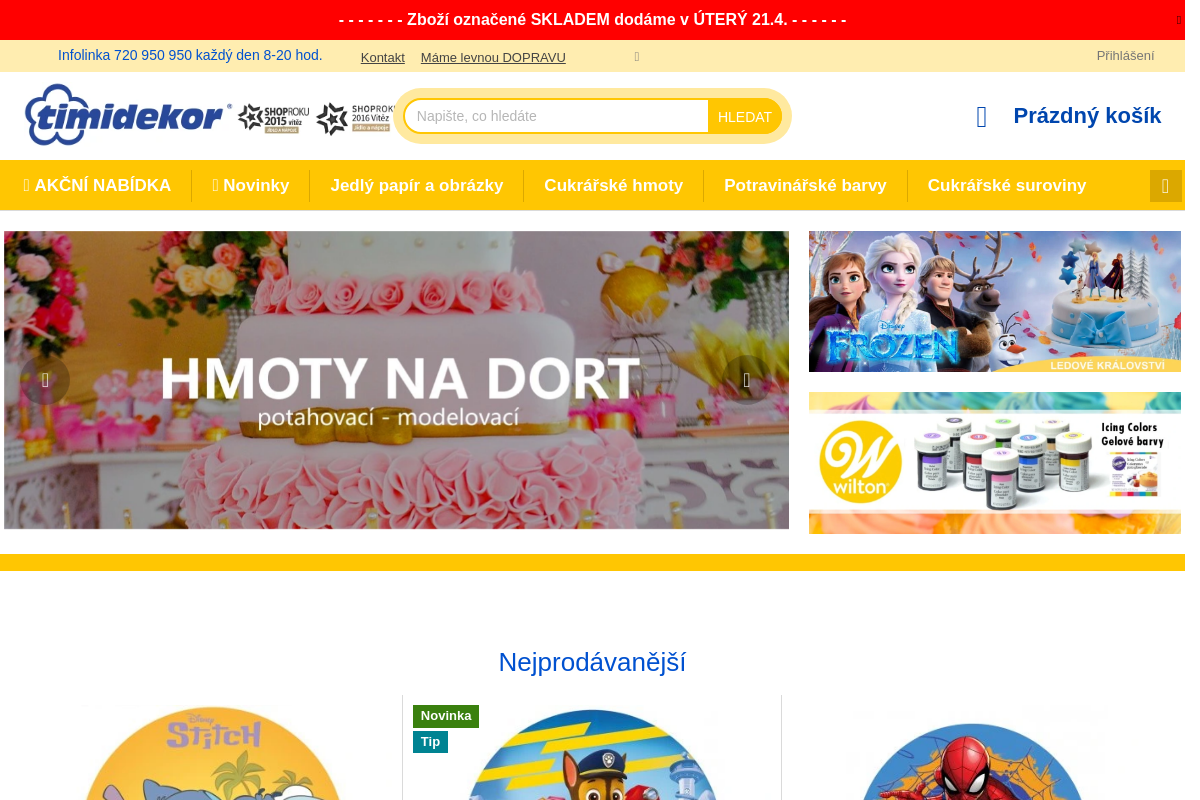This screenshot has width=1200, height=800.
Task: Focus the search field Napište, co hledáte
Action: coord(557,116)
